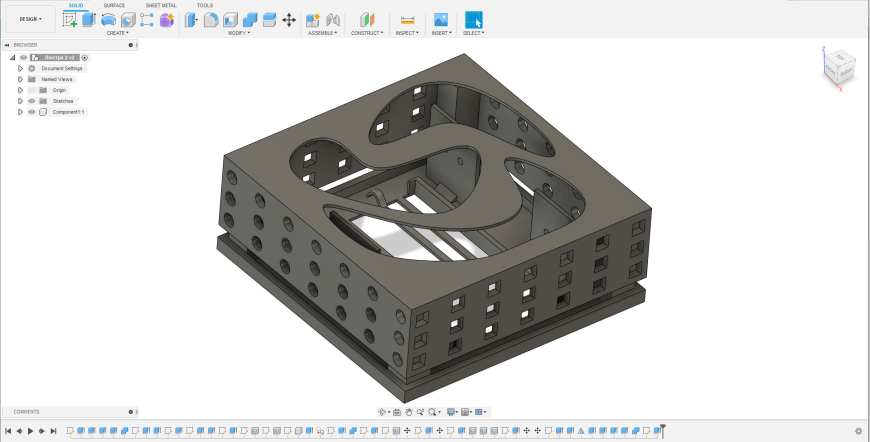Switch to the SURFACE tab
The width and height of the screenshot is (870, 442).
(115, 5)
